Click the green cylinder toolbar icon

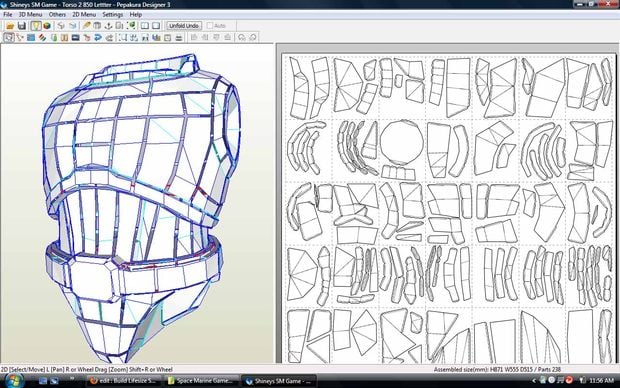54,38
